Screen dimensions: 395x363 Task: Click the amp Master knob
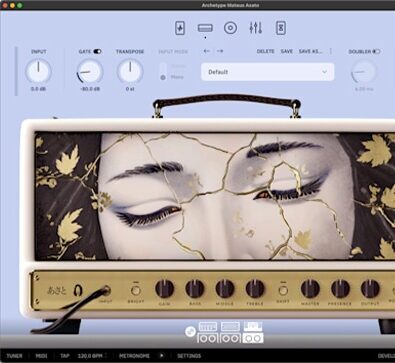click(310, 289)
